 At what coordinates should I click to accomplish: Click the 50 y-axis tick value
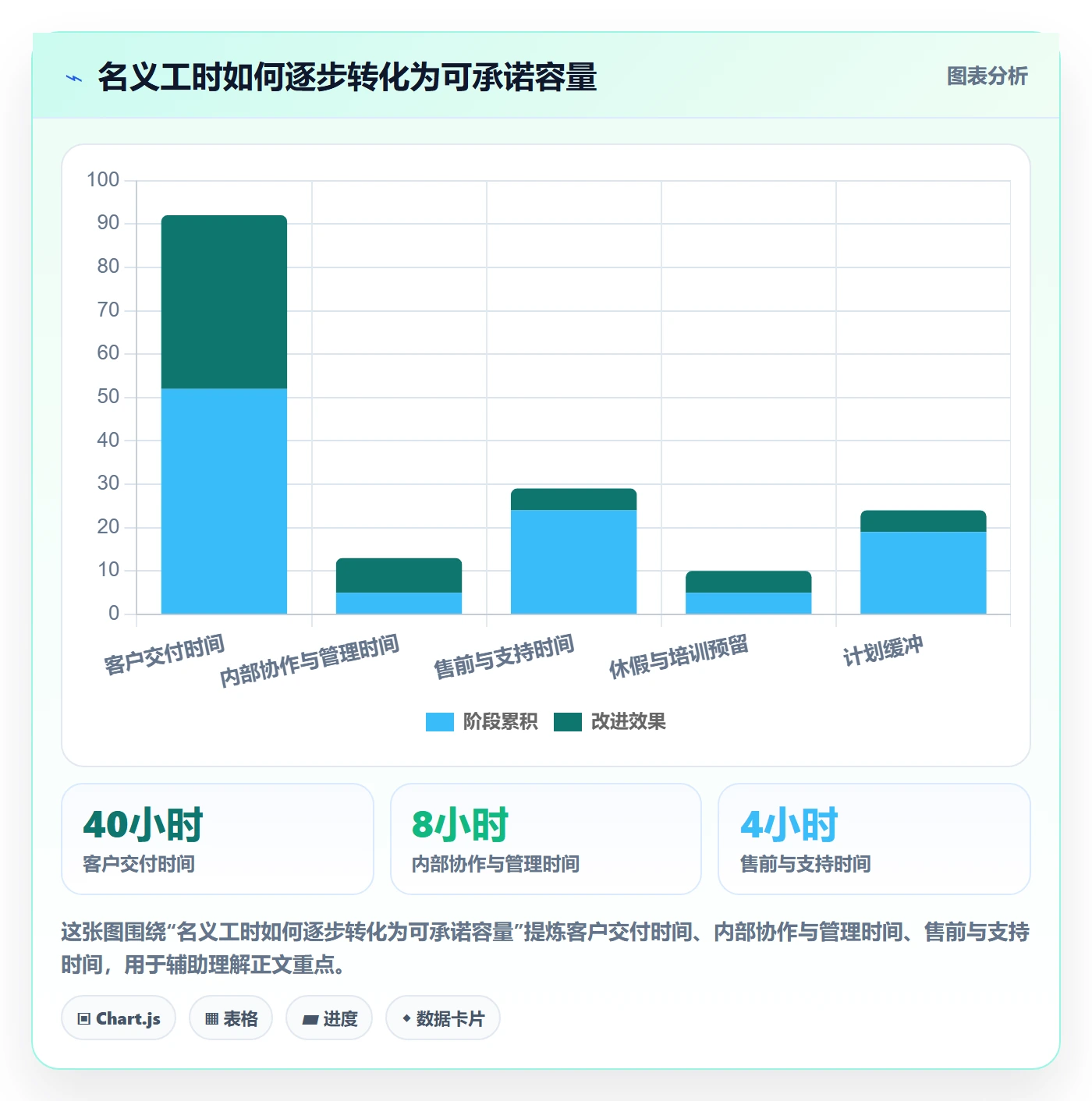point(108,397)
